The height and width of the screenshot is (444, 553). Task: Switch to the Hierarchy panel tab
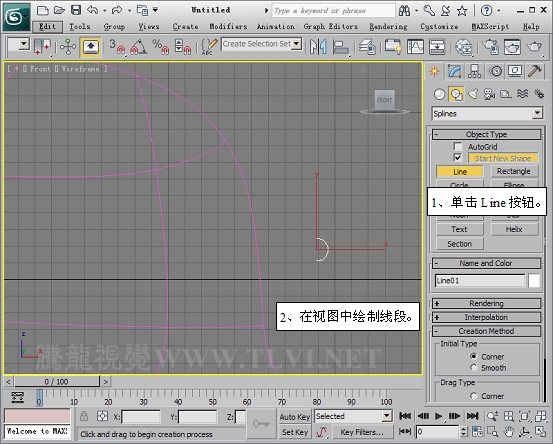474,72
